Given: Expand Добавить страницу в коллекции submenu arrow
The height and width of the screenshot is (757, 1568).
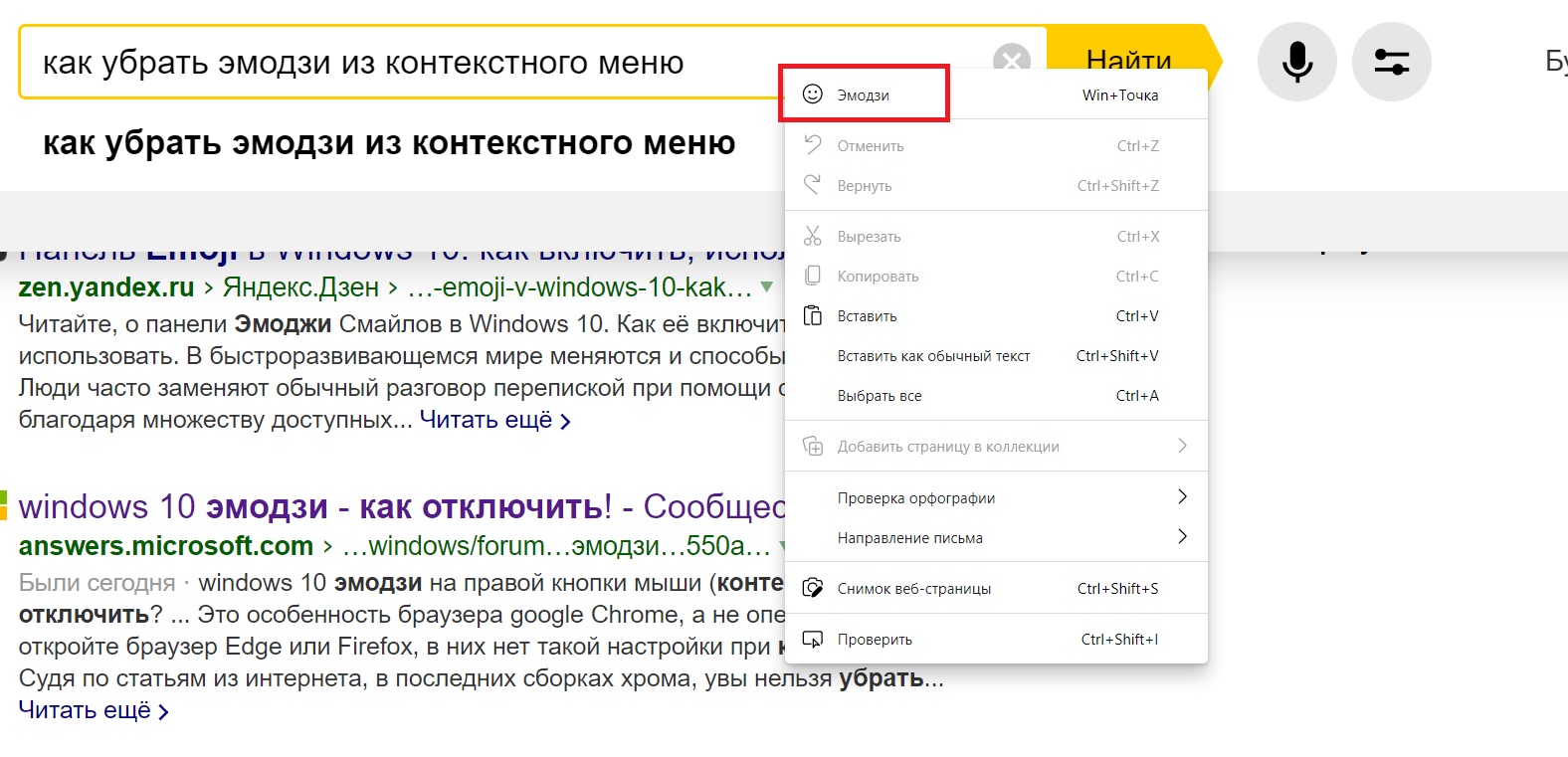Looking at the screenshot, I should point(1182,446).
